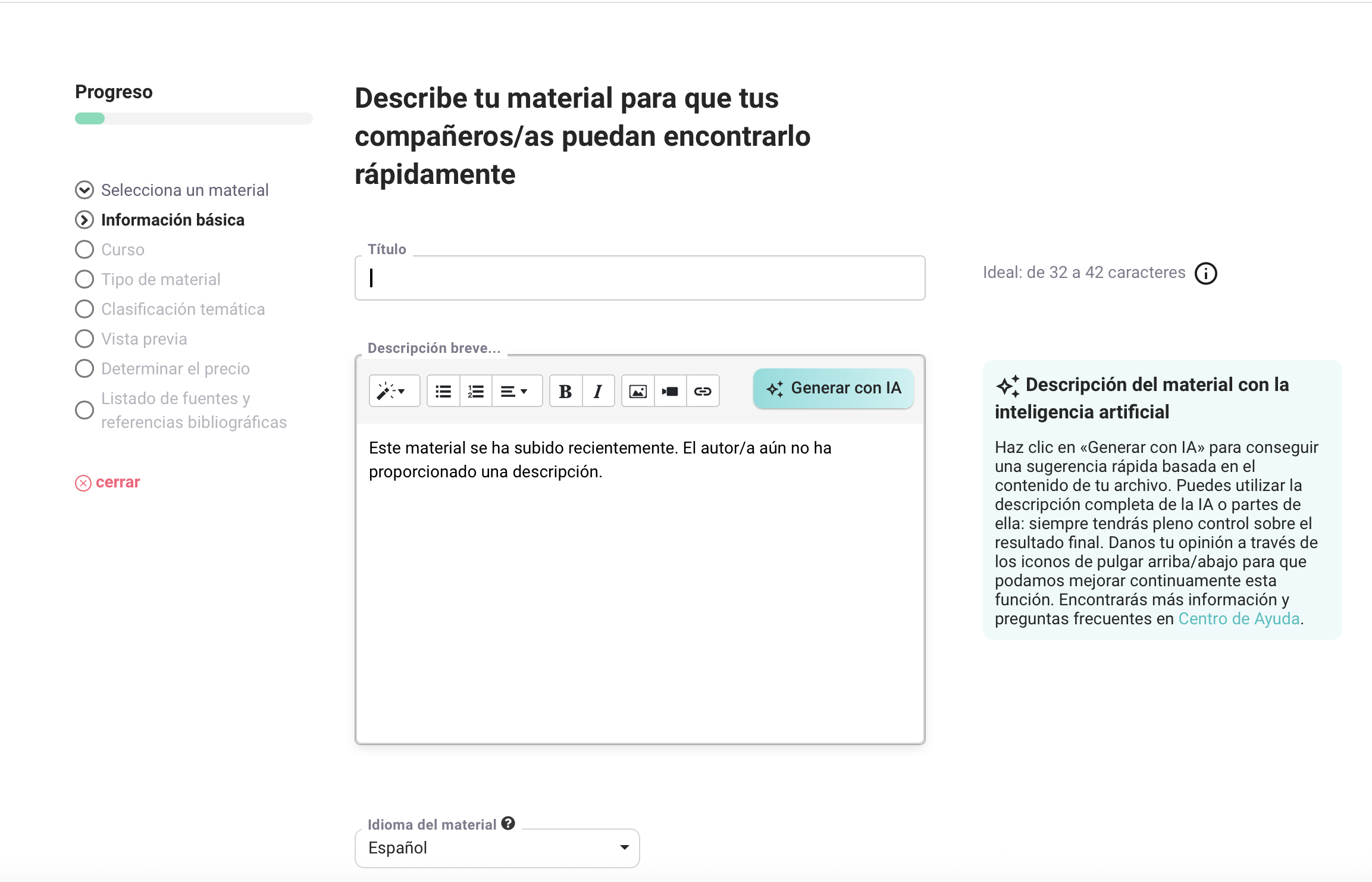Insert a video into description
Viewport: 1372px width, 882px height.
[670, 391]
